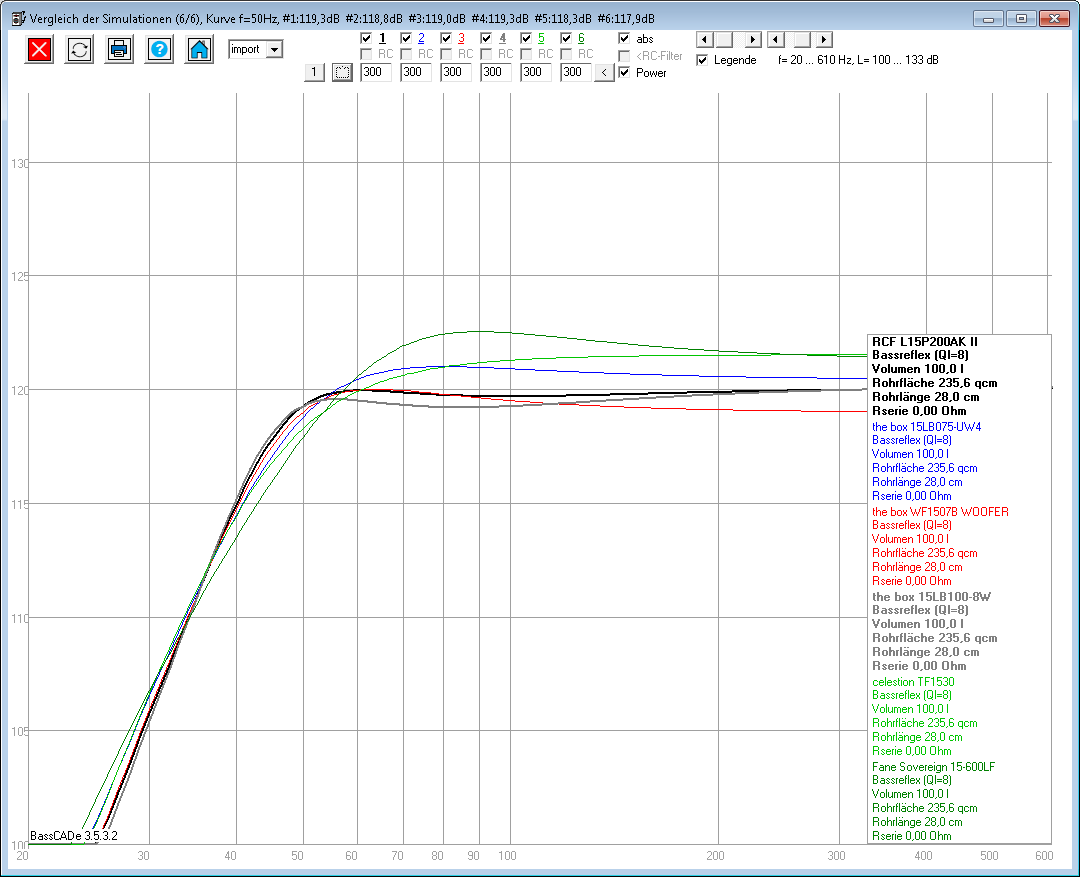This screenshot has height=877, width=1080.
Task: Toggle the Legende checkbox
Action: point(702,60)
